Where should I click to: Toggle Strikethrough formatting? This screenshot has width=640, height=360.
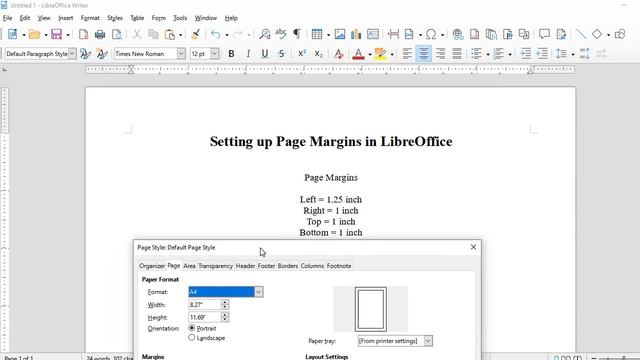(281, 54)
